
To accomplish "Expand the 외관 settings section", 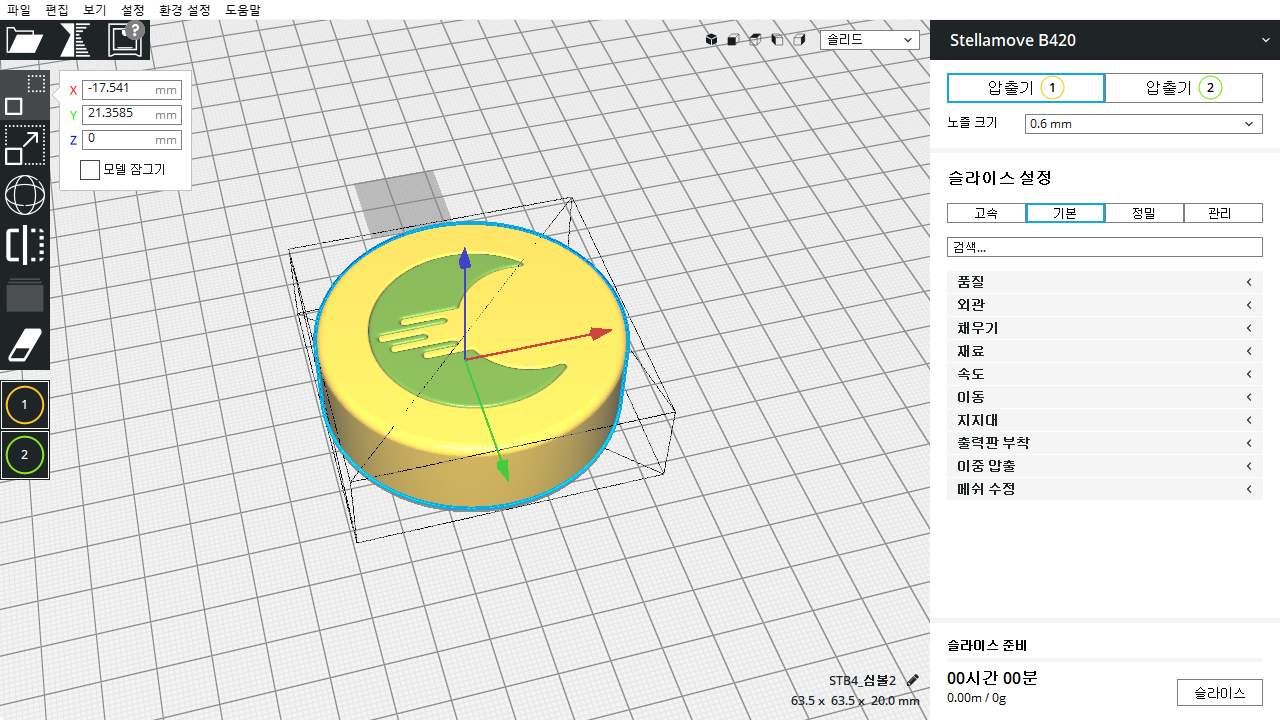I will (x=1105, y=305).
